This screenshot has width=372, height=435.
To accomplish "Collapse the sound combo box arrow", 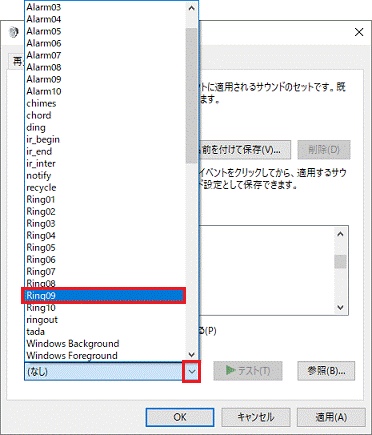I will point(191,371).
